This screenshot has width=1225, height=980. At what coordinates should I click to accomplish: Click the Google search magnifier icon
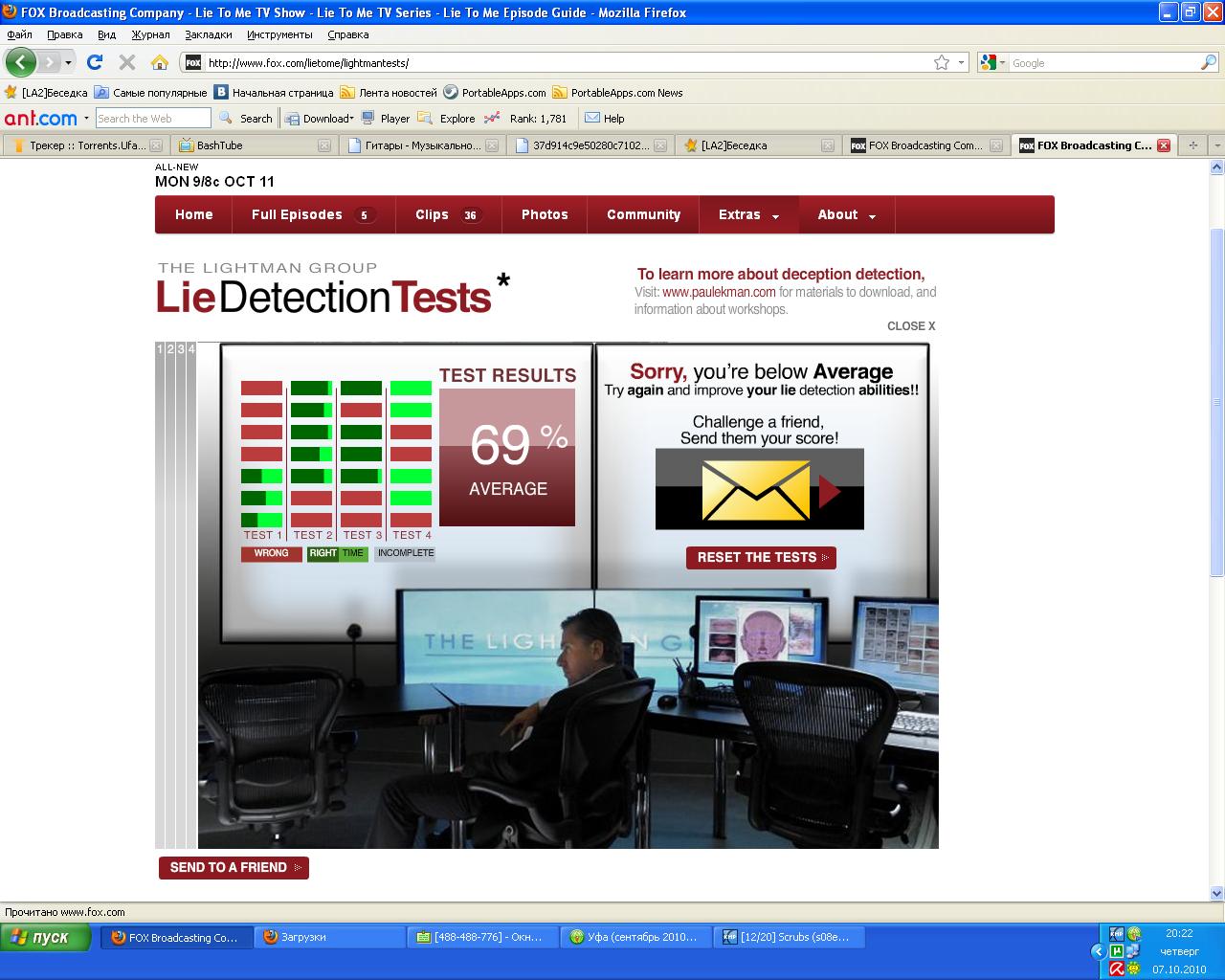click(1209, 62)
